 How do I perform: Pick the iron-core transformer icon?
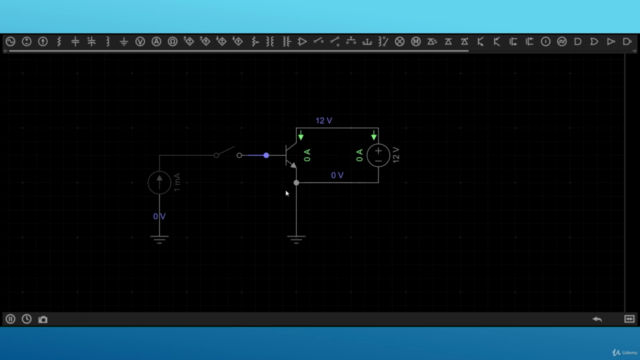point(287,42)
